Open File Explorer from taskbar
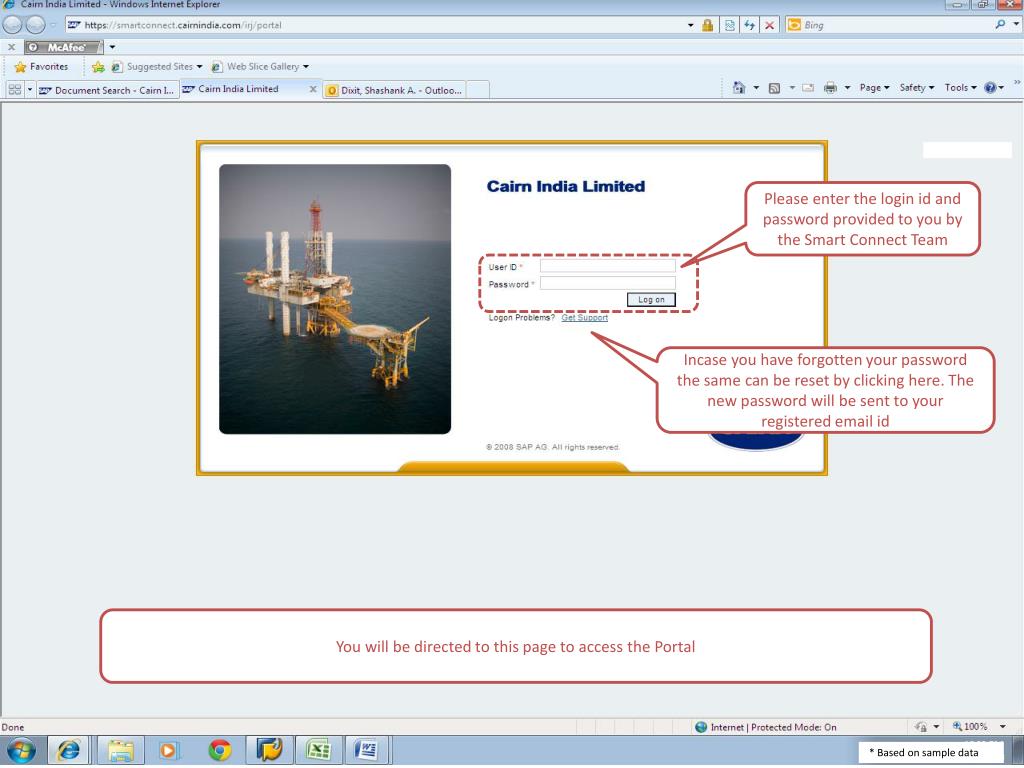 tap(121, 750)
